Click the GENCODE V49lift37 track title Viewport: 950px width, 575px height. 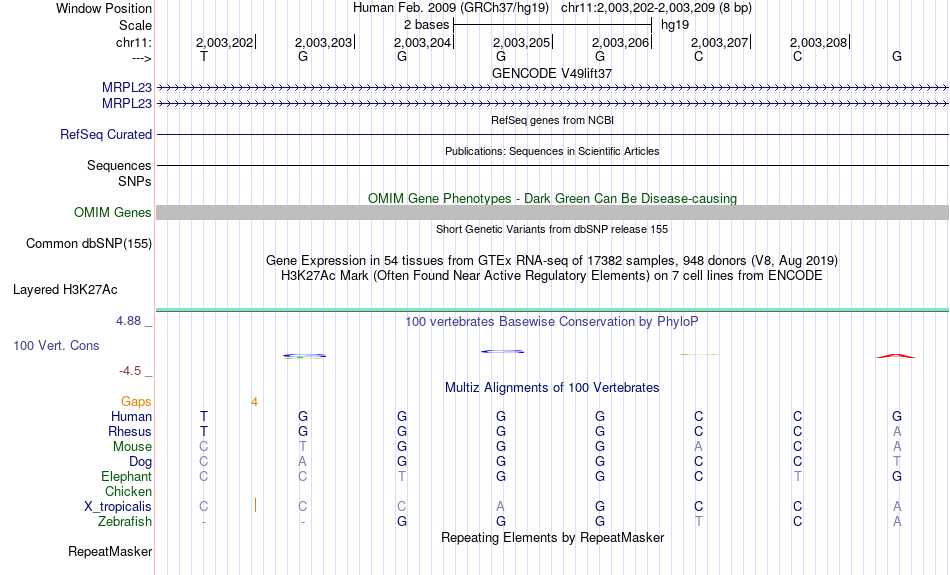(552, 73)
